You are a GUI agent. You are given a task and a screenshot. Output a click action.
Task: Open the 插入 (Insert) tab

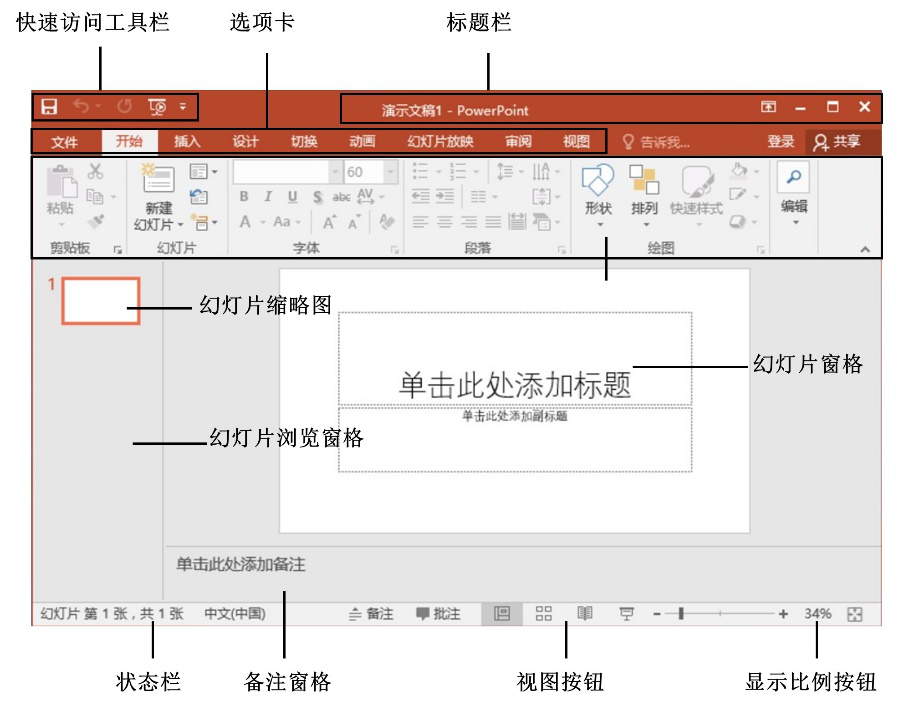(x=187, y=142)
